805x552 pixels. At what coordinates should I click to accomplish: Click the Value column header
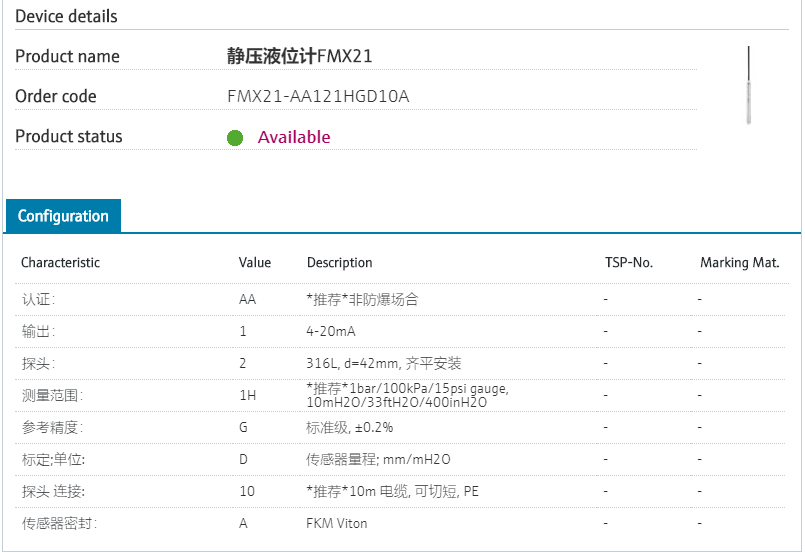(255, 263)
